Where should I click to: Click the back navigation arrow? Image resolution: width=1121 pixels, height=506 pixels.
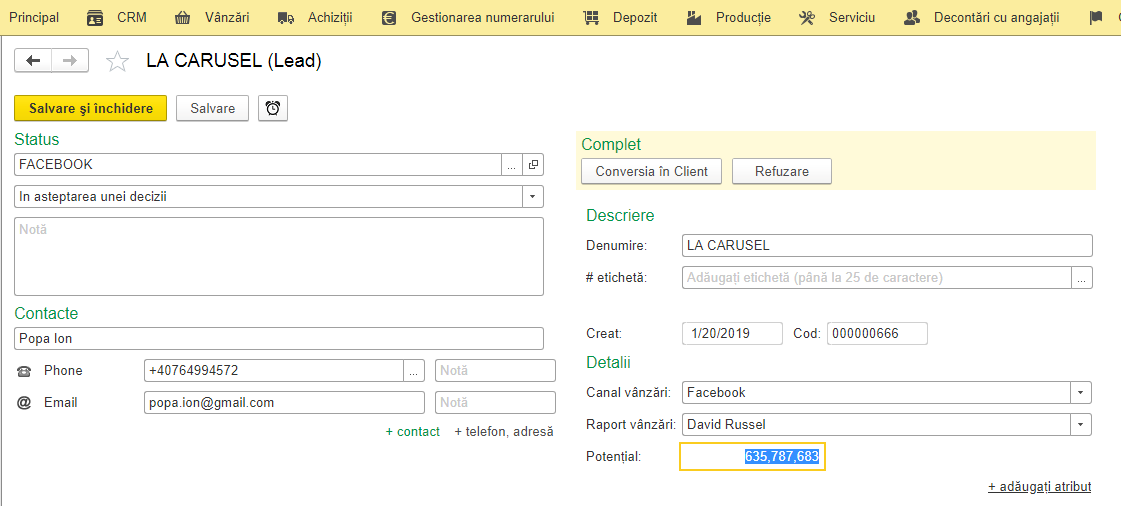33,61
